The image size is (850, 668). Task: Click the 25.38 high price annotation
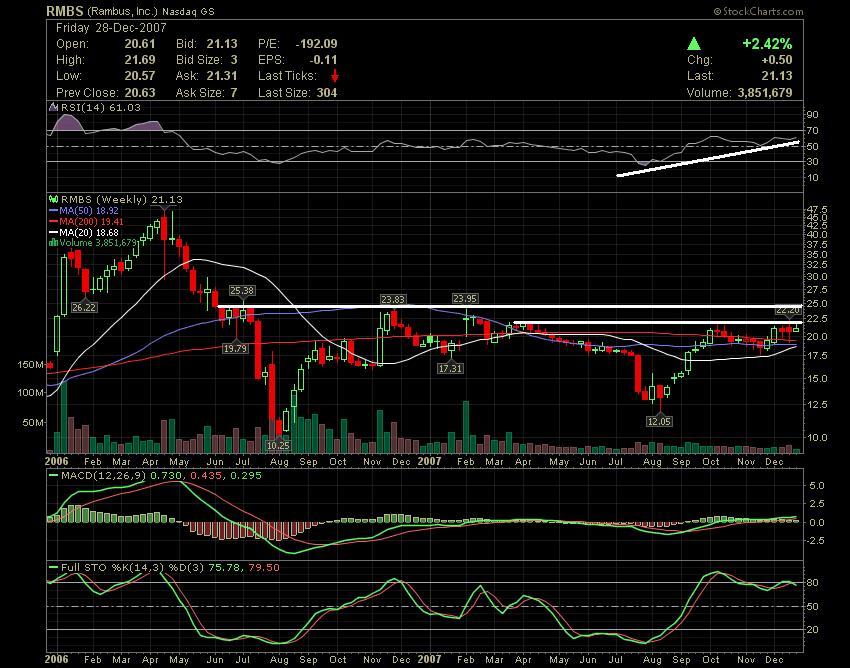click(242, 291)
